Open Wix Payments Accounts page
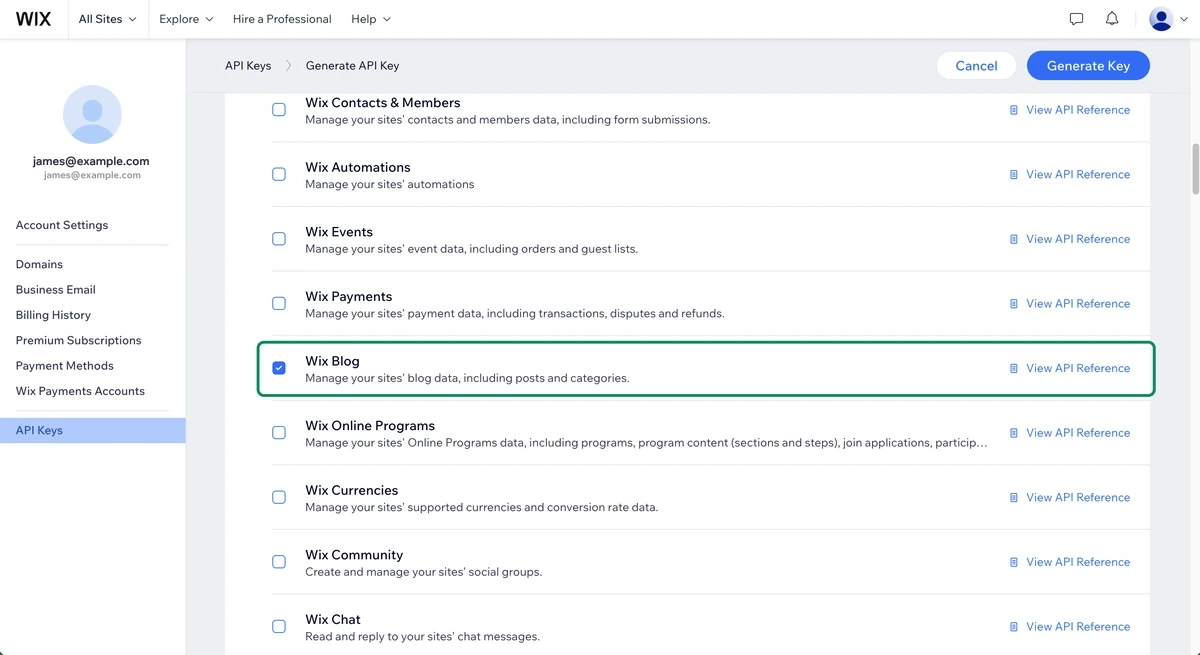The image size is (1200, 655). tap(80, 391)
